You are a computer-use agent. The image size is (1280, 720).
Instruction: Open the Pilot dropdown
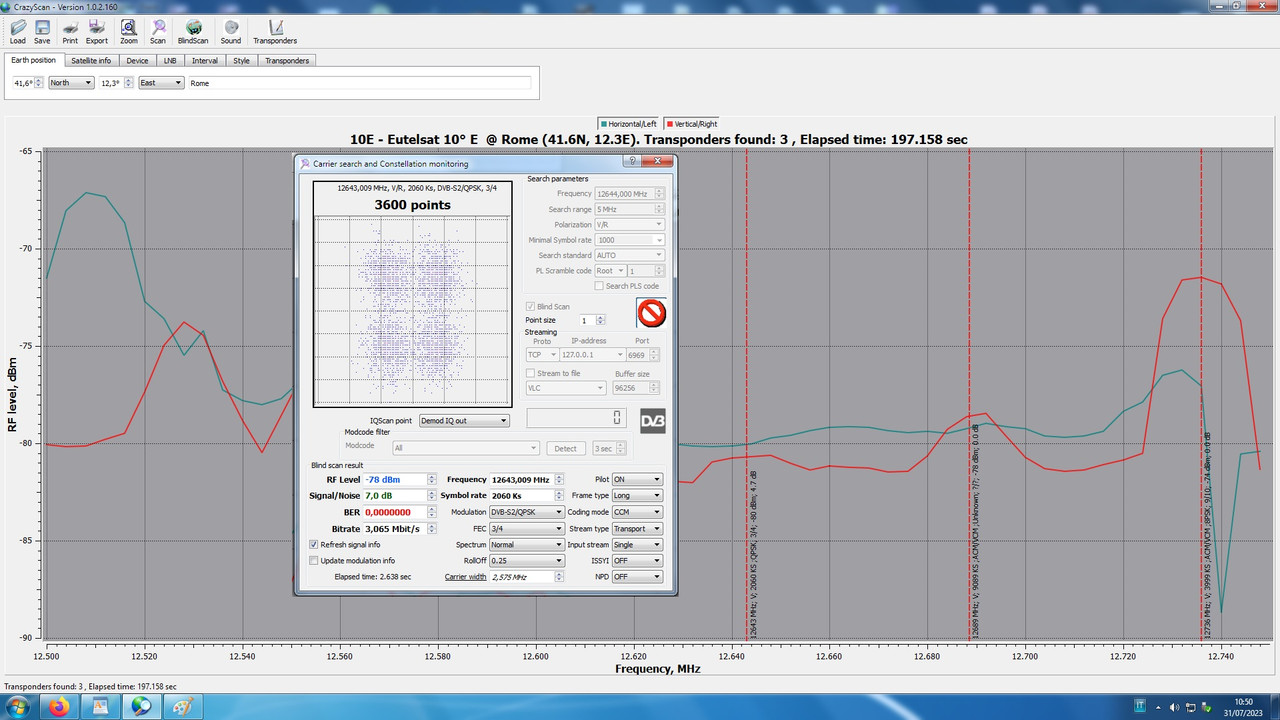pos(637,480)
